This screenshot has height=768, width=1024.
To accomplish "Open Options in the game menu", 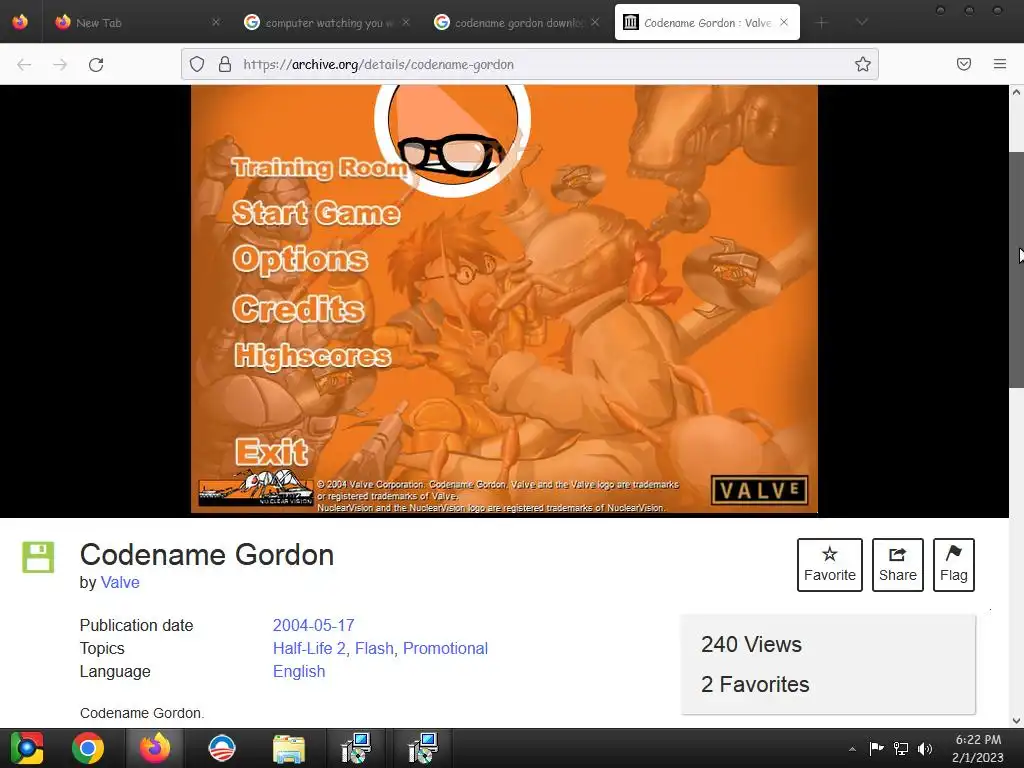I will (300, 260).
